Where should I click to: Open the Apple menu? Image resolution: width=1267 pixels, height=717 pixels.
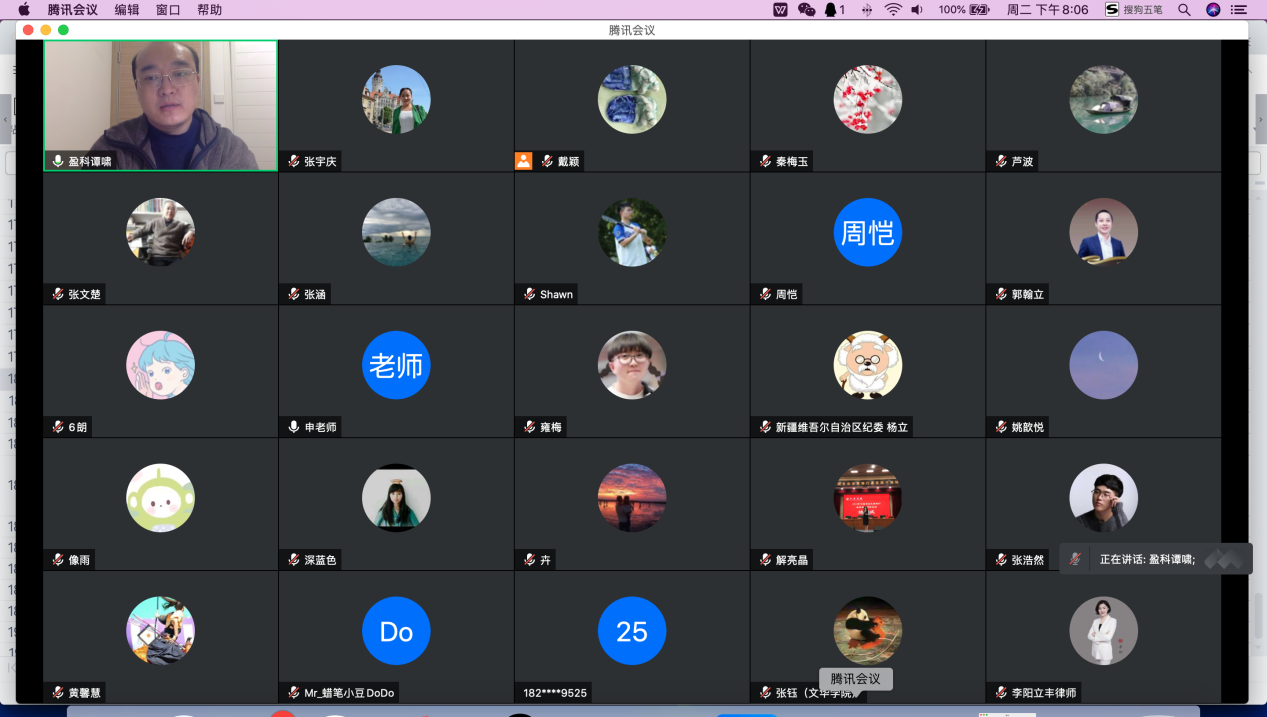click(x=24, y=10)
